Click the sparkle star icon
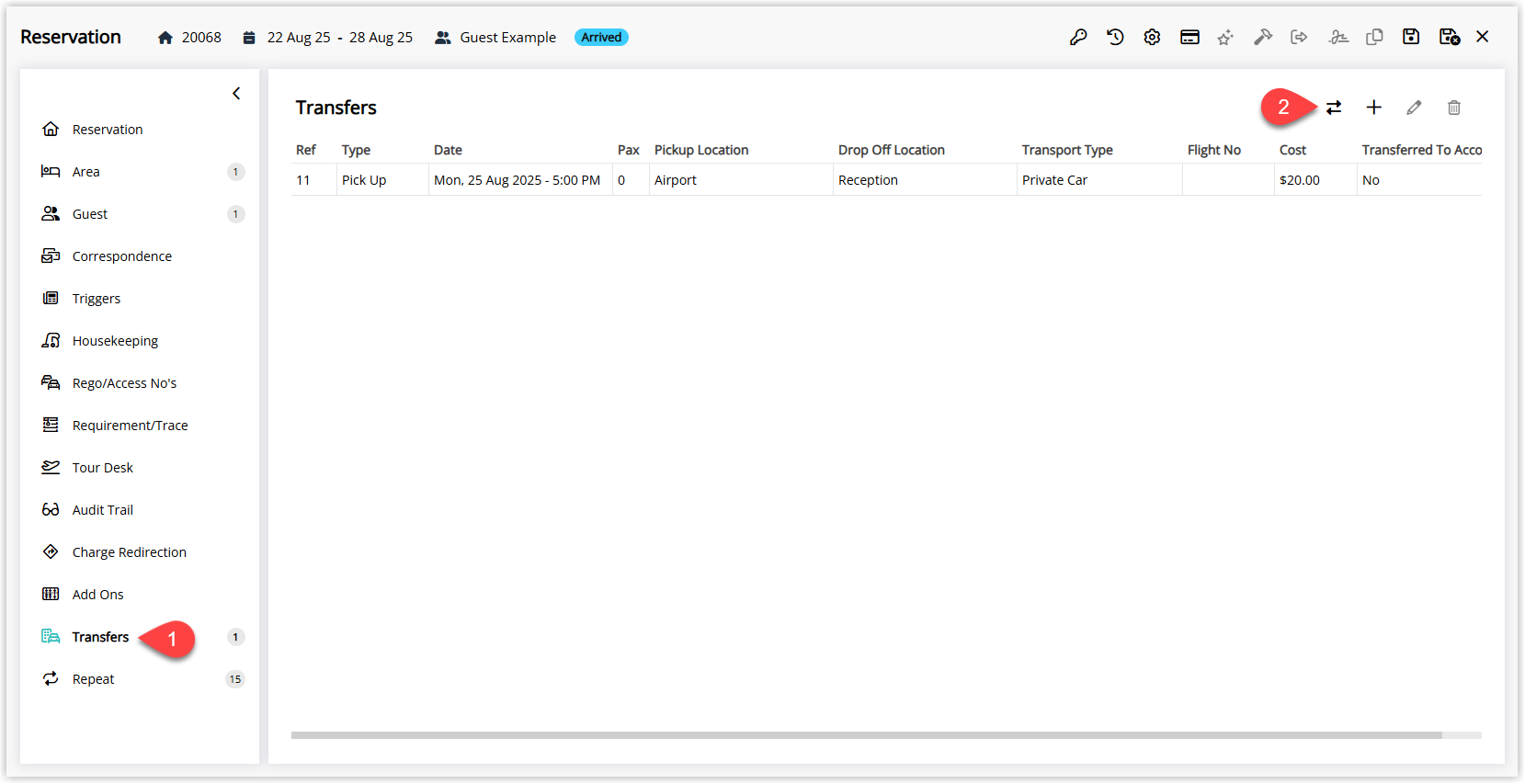The height and width of the screenshot is (784, 1525). (1225, 37)
